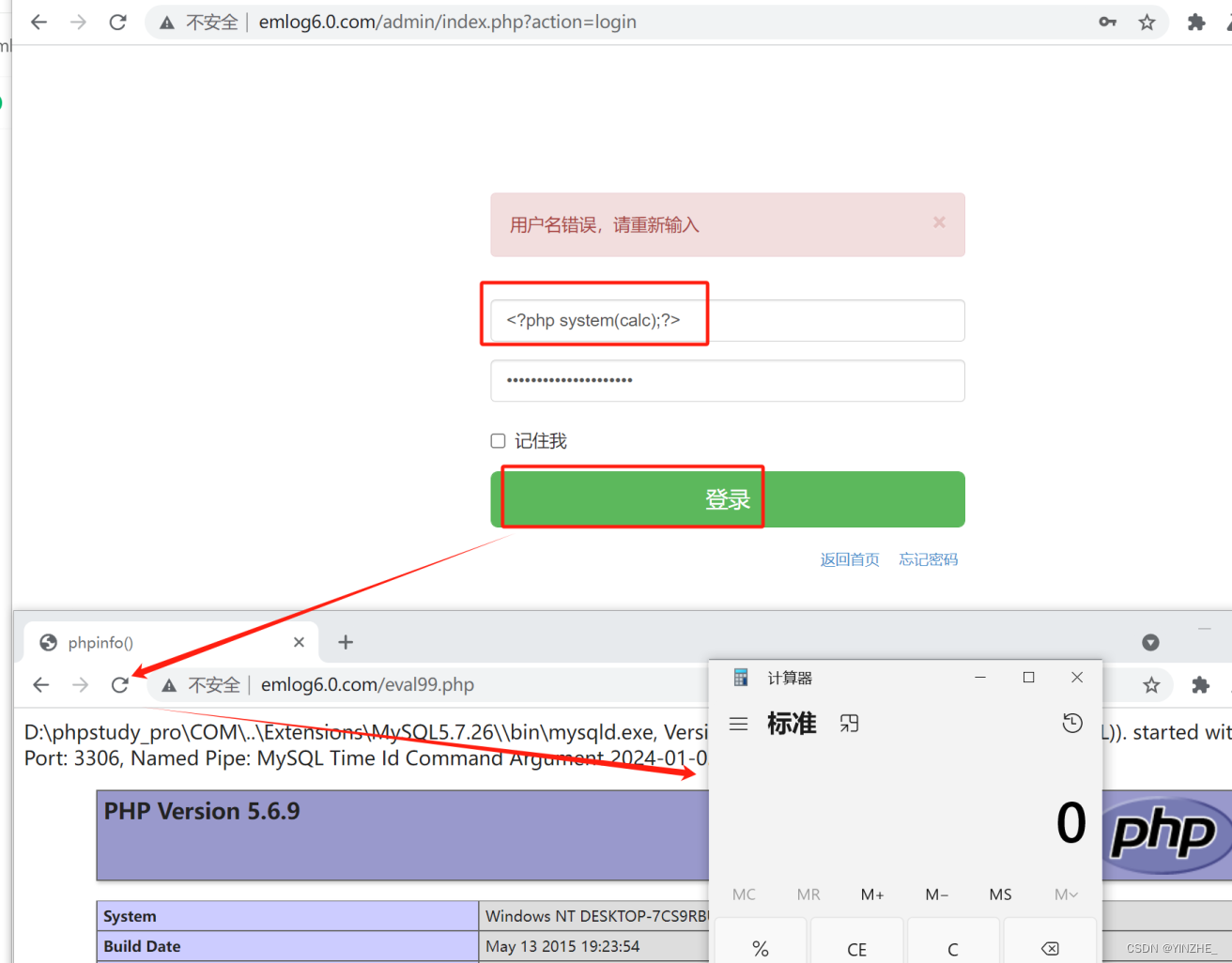The width and height of the screenshot is (1232, 963).
Task: Toggle calculator keep-on-top icon
Action: tap(849, 724)
